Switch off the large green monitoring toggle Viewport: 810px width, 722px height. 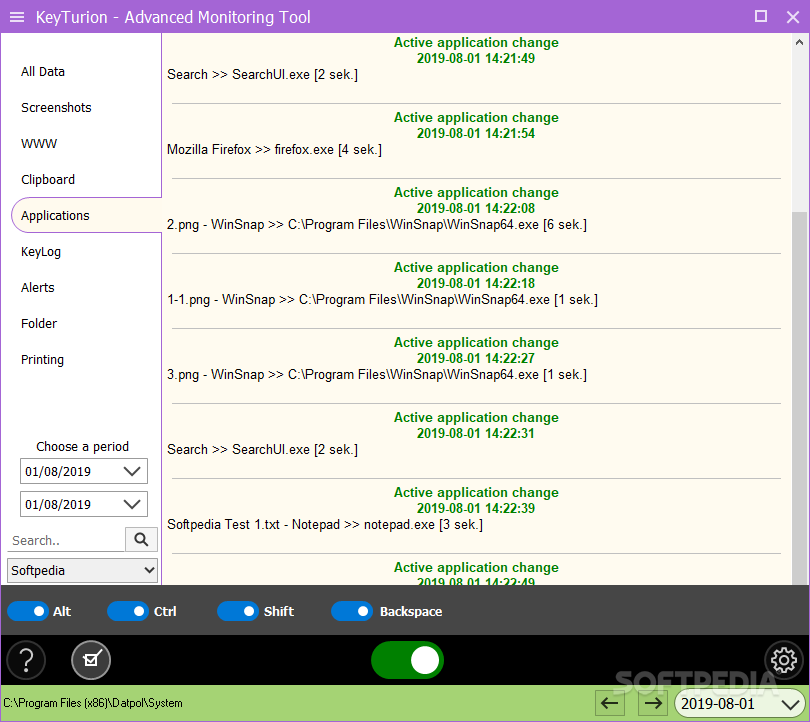click(x=408, y=660)
